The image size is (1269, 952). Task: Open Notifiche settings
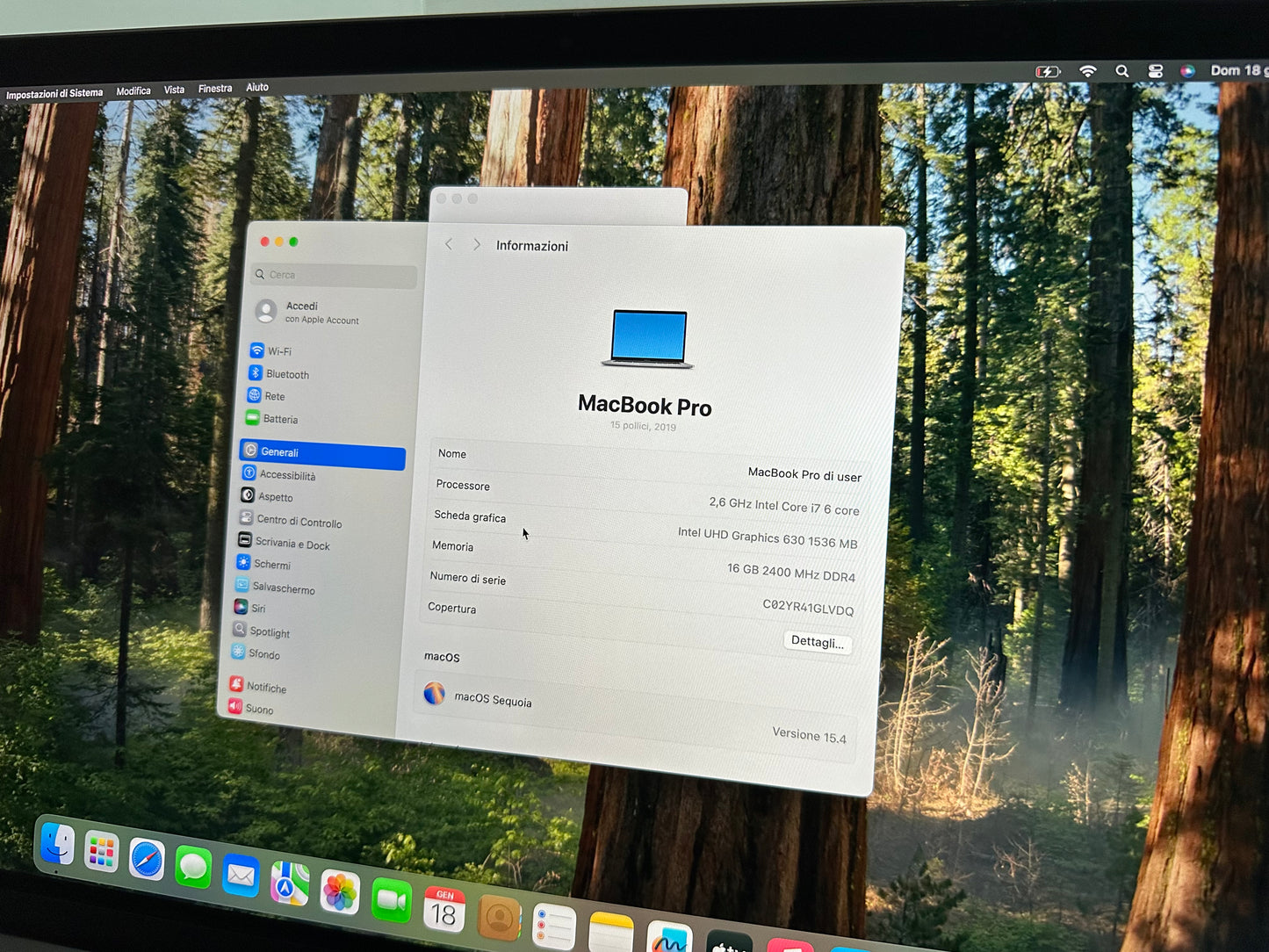click(266, 688)
